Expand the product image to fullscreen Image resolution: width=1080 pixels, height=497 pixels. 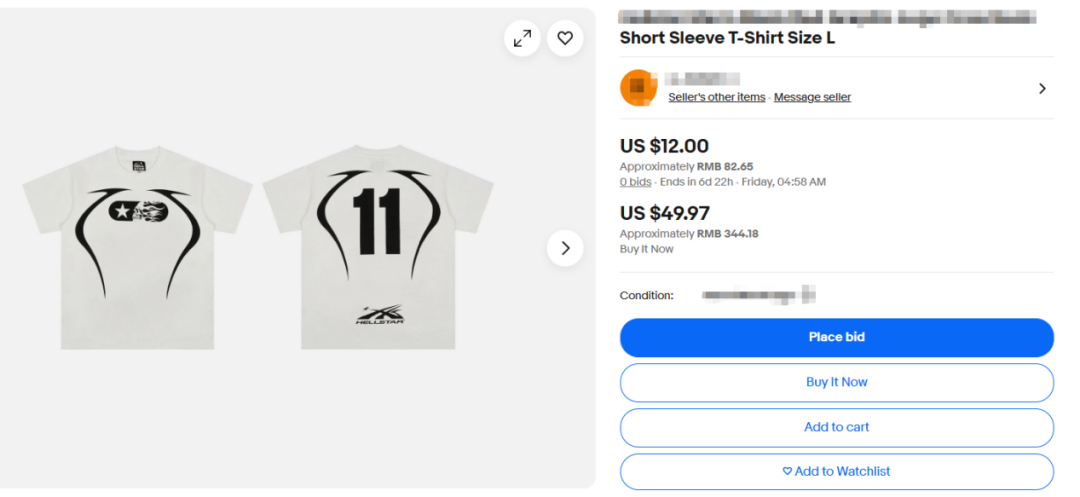click(x=522, y=38)
